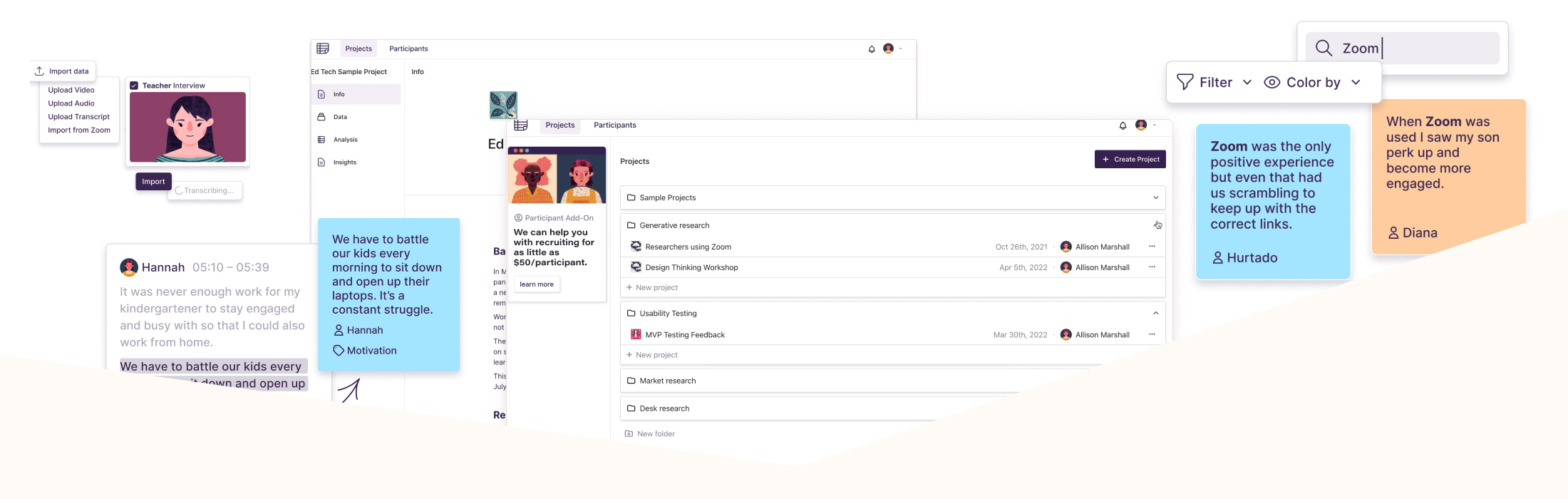Select Import from Zoom menu option

(x=79, y=130)
